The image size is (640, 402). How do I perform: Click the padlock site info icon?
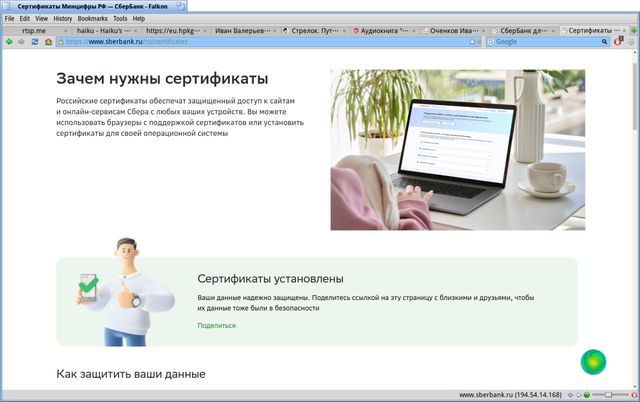click(61, 42)
